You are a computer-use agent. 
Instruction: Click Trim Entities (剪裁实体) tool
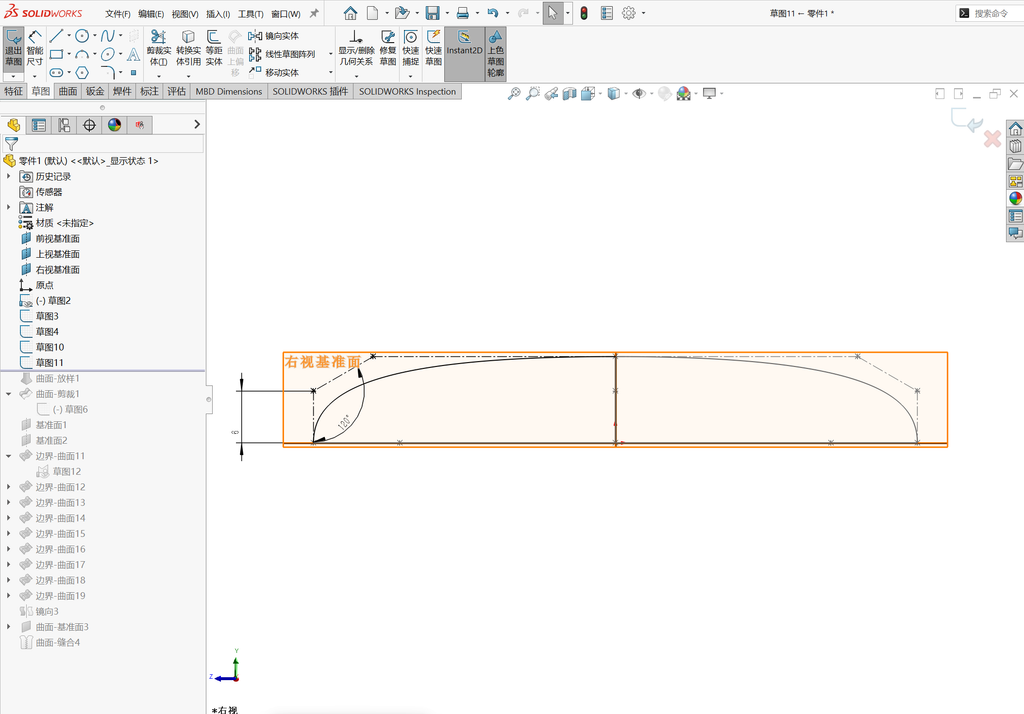159,48
